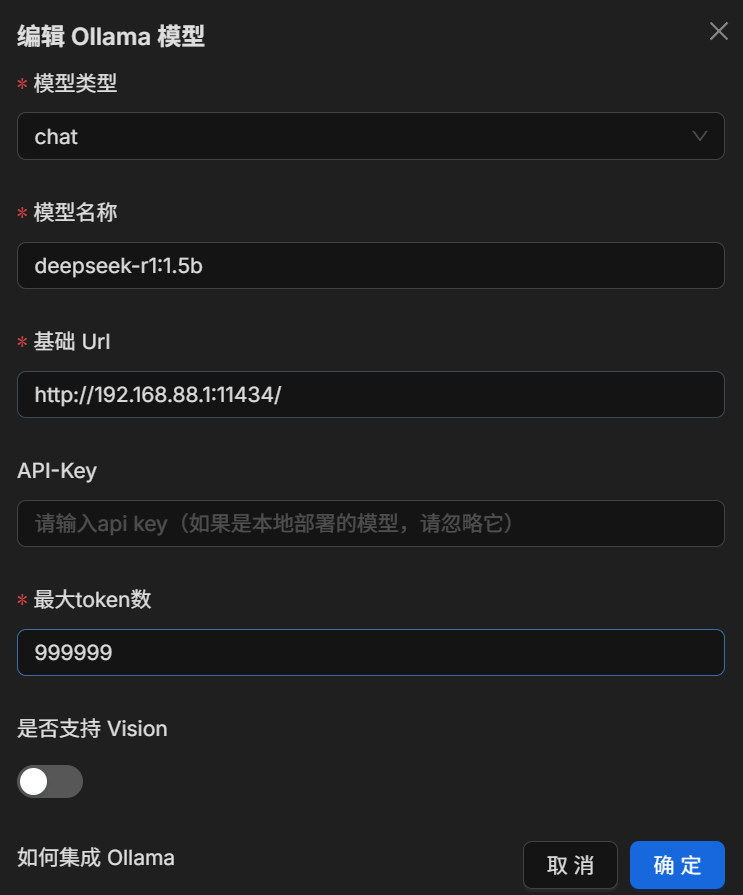Screen dimensions: 743x895
Task: Click the 模型名称 field label
Action: [x=75, y=213]
